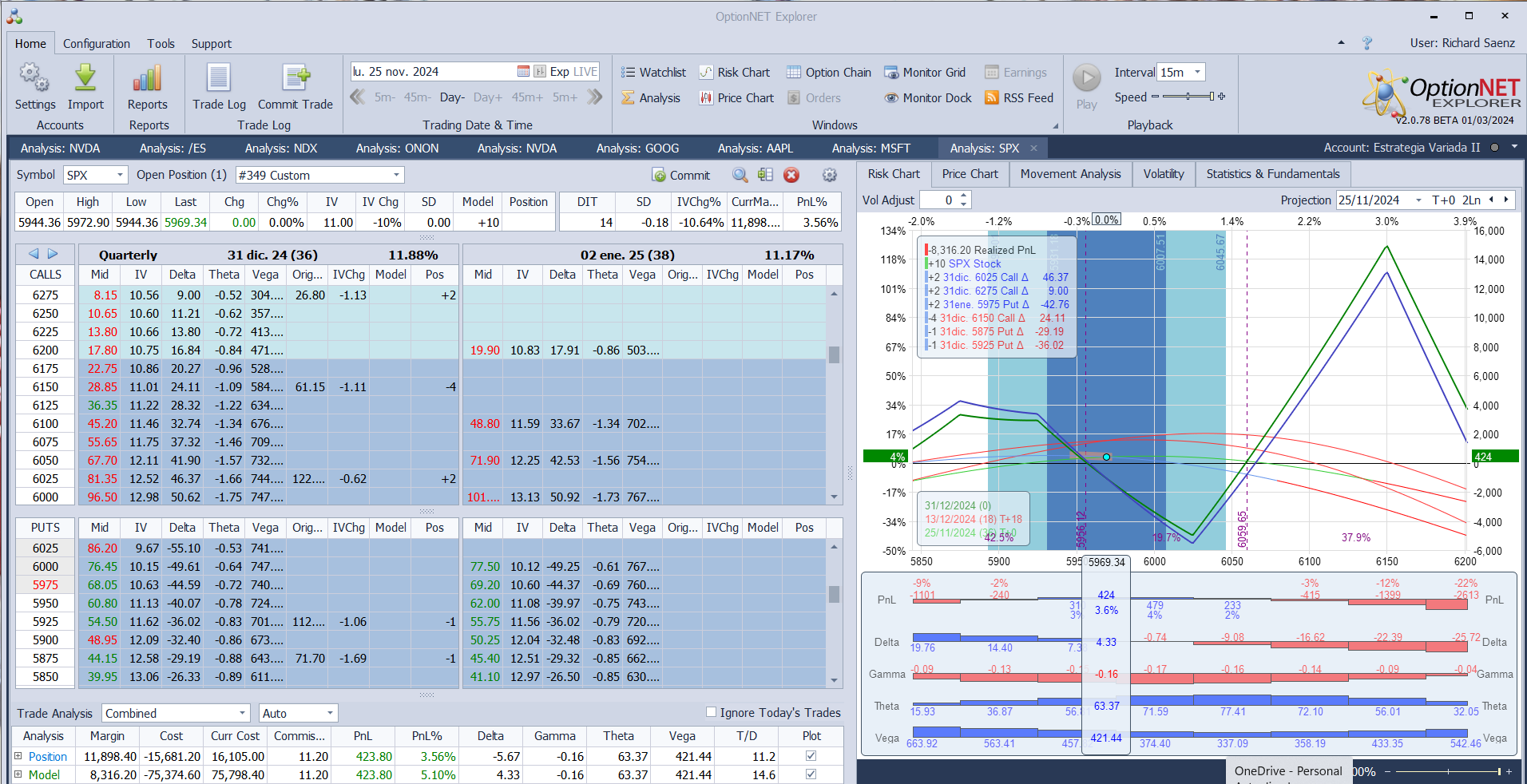Enable Ignore Today's Trades checkbox
This screenshot has height=784, width=1527.
(x=711, y=712)
